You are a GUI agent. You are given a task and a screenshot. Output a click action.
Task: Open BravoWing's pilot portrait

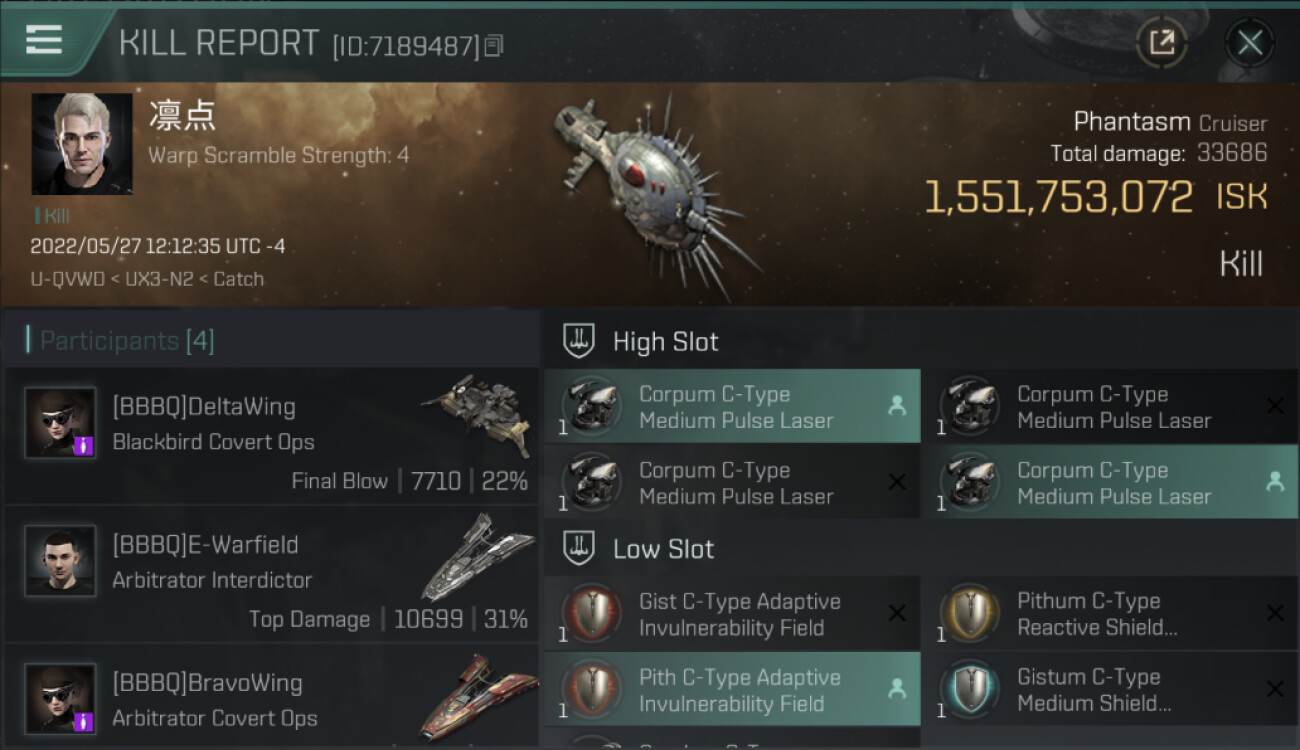pos(61,699)
